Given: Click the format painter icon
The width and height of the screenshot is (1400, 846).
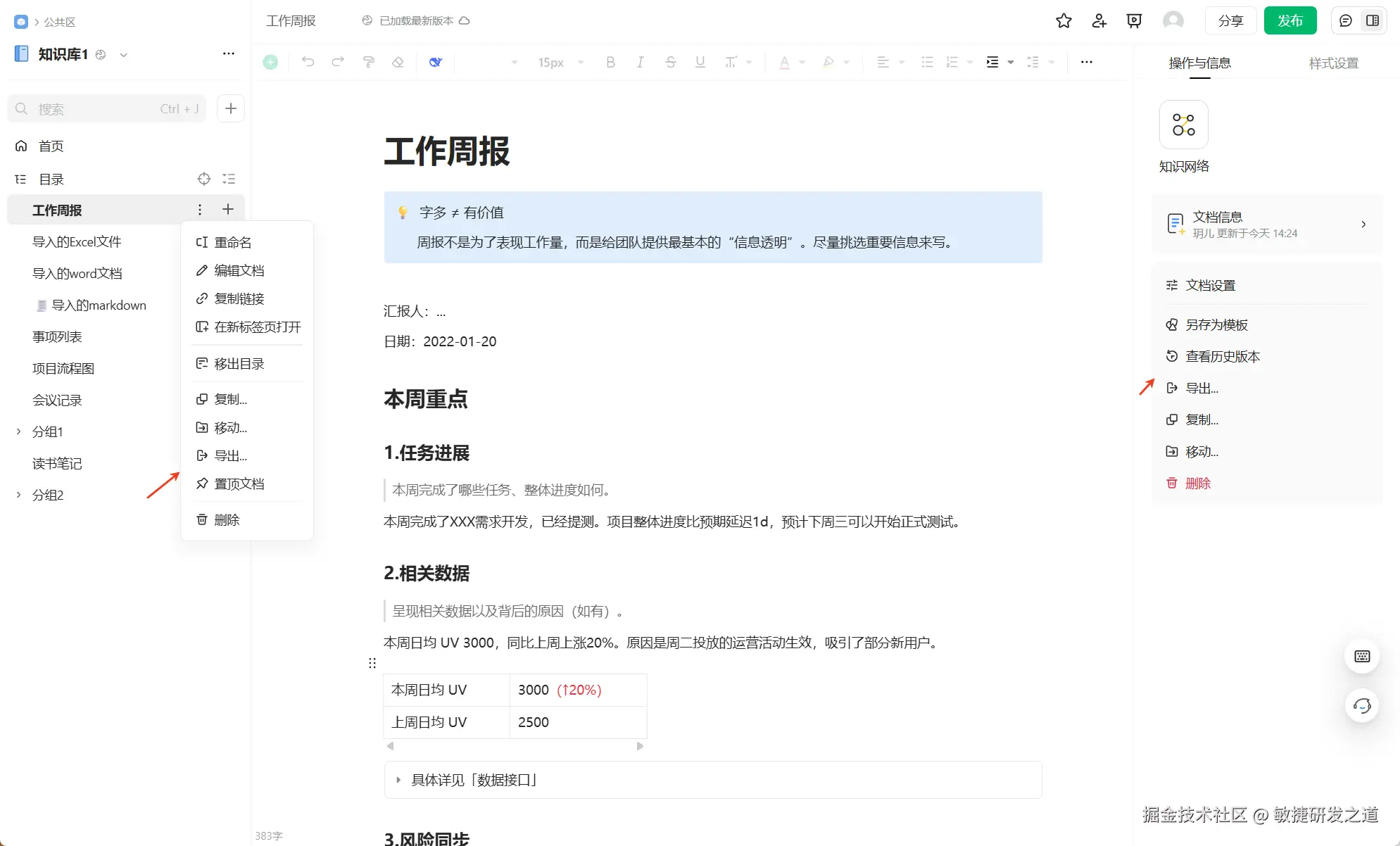Looking at the screenshot, I should (368, 62).
